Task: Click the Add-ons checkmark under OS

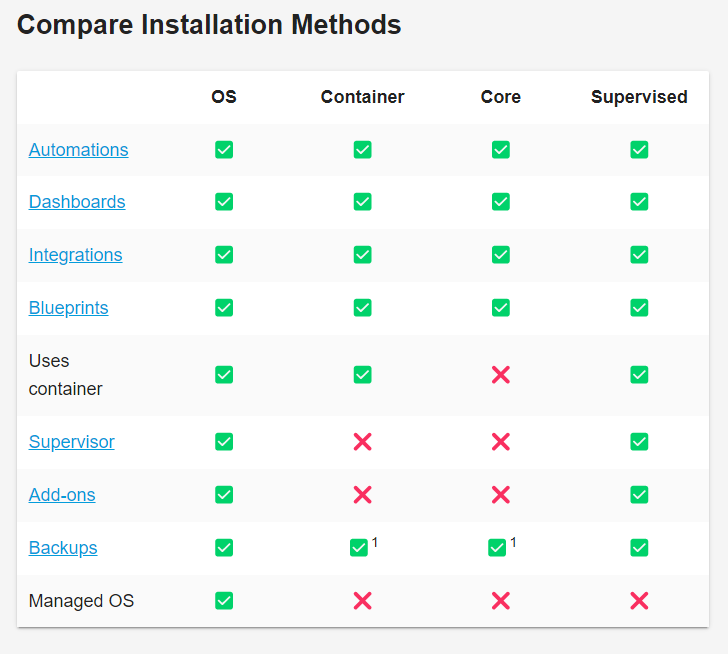Action: tap(224, 495)
